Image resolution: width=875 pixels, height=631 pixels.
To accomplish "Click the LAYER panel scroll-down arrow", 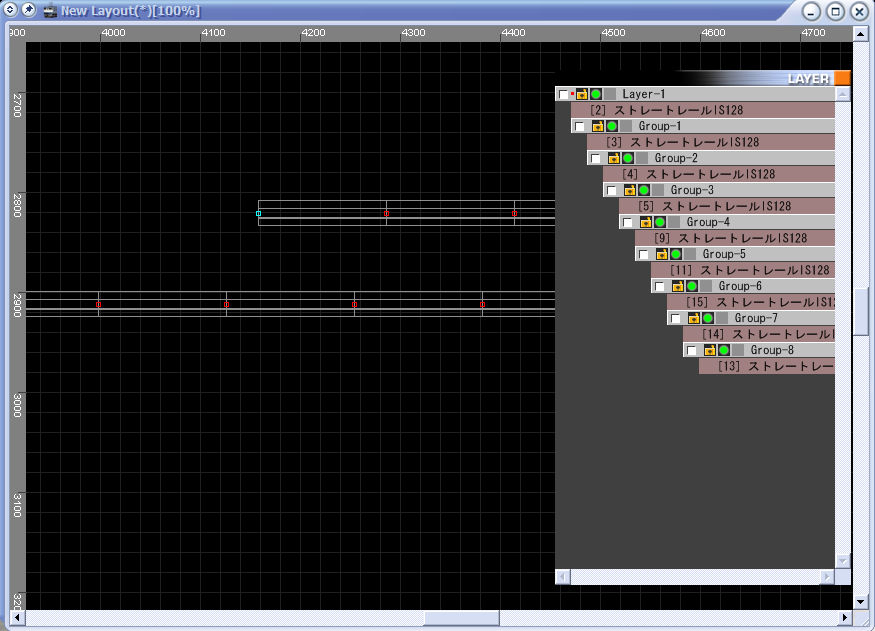I will point(843,561).
